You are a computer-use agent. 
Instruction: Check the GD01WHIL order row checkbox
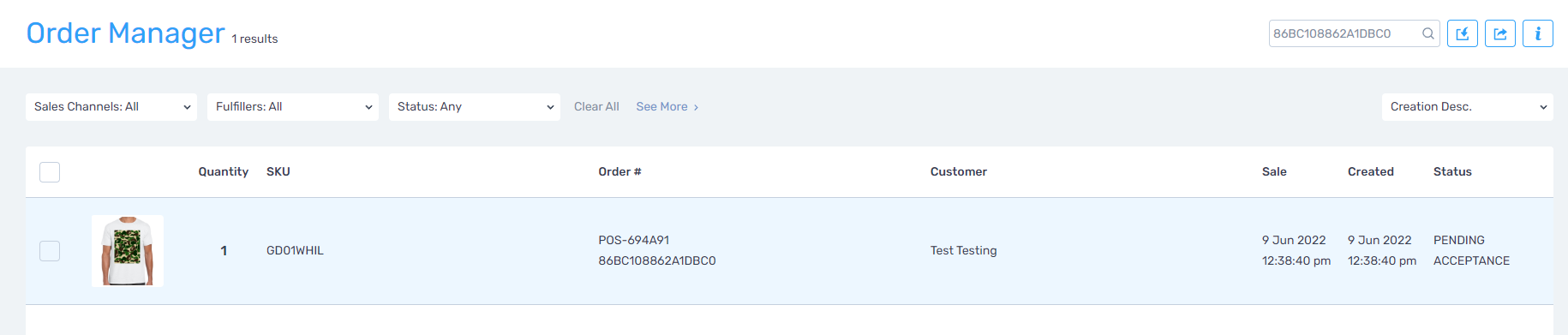click(x=50, y=251)
